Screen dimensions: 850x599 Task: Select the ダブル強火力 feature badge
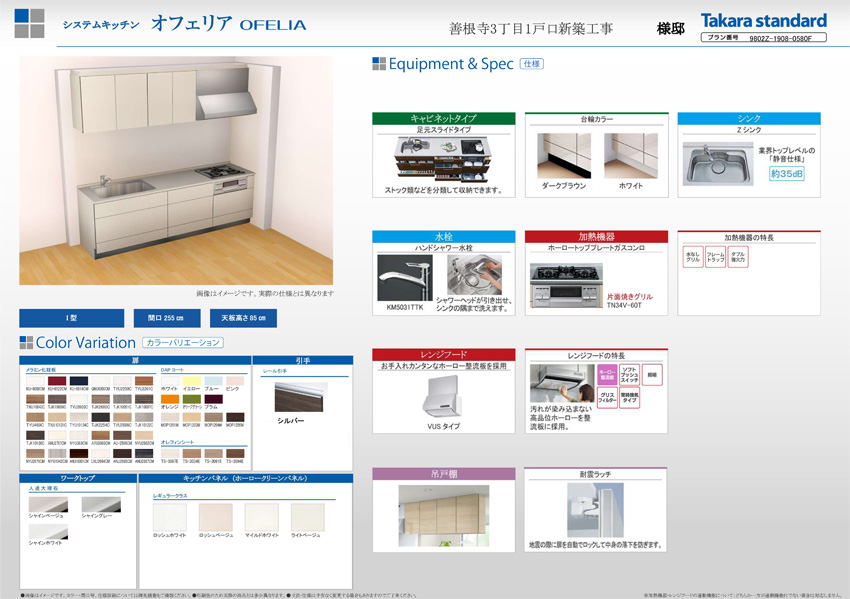737,257
